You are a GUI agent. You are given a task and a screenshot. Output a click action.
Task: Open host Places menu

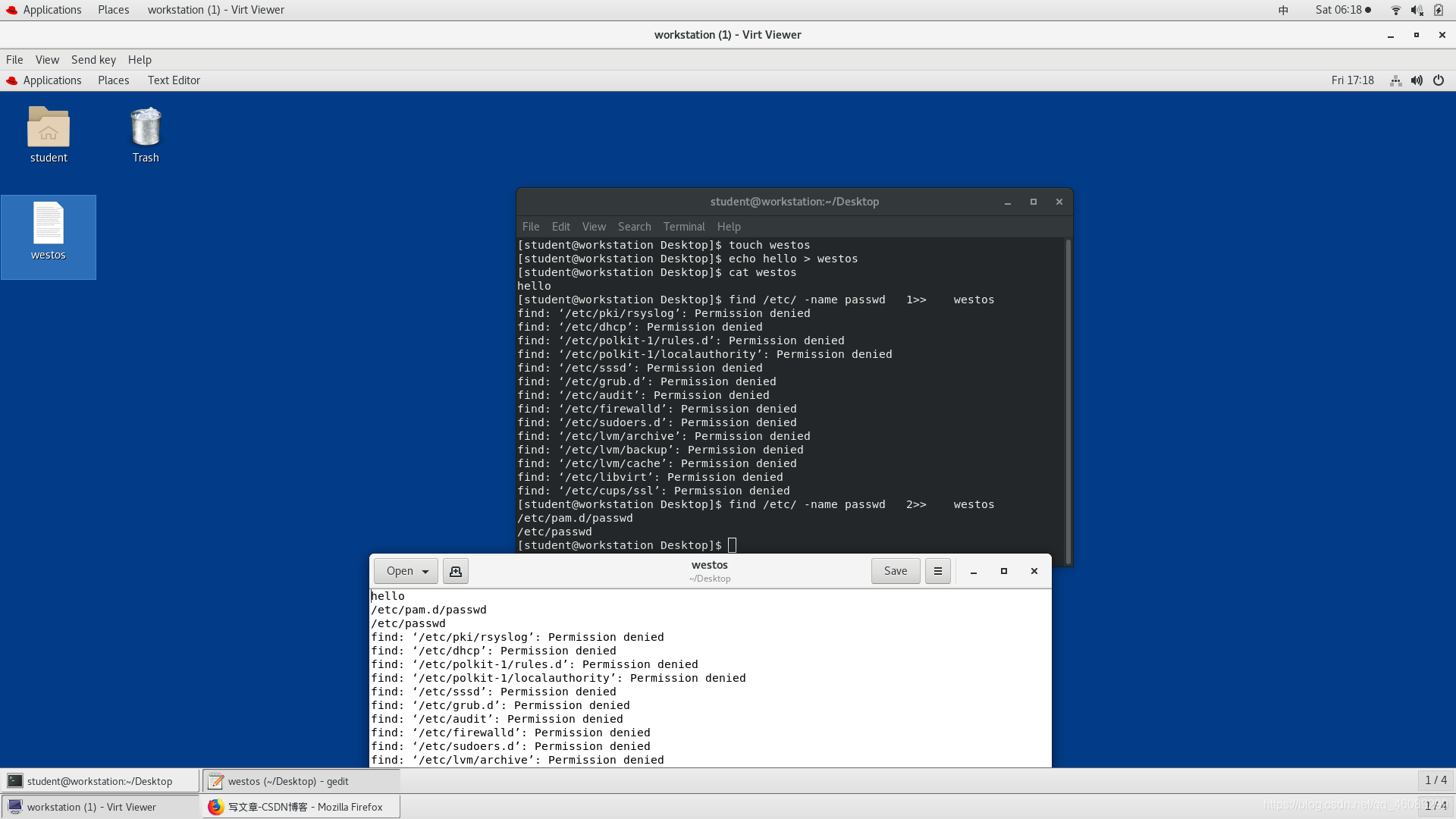coord(113,10)
